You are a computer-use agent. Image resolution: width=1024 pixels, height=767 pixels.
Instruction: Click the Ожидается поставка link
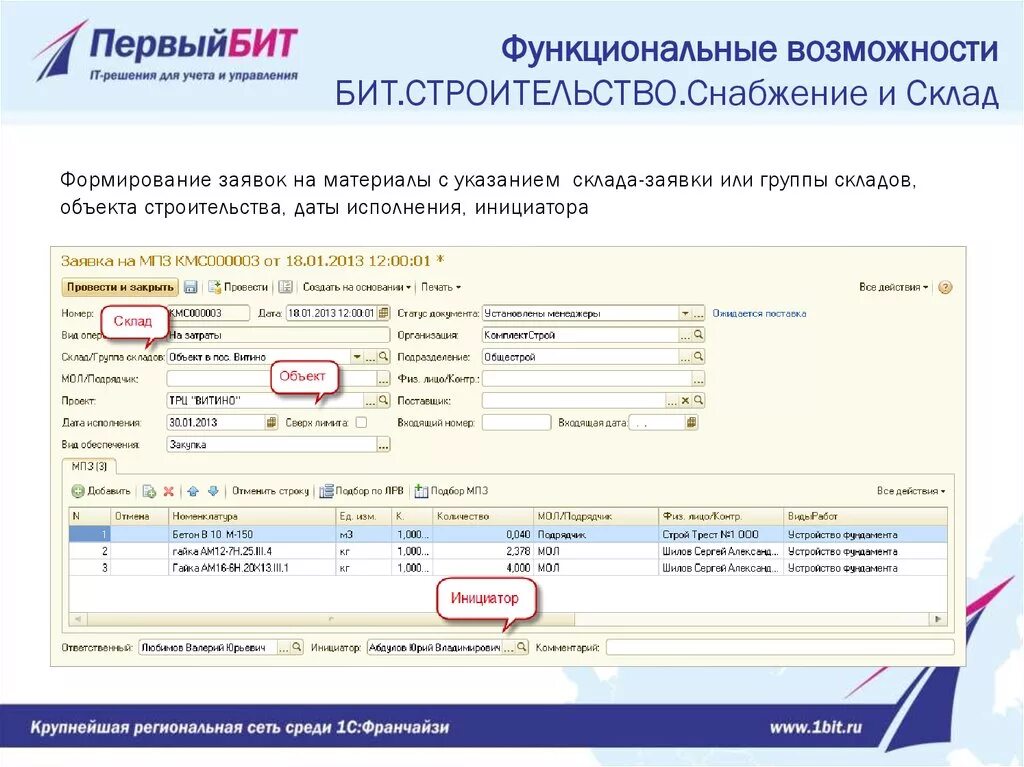[759, 314]
